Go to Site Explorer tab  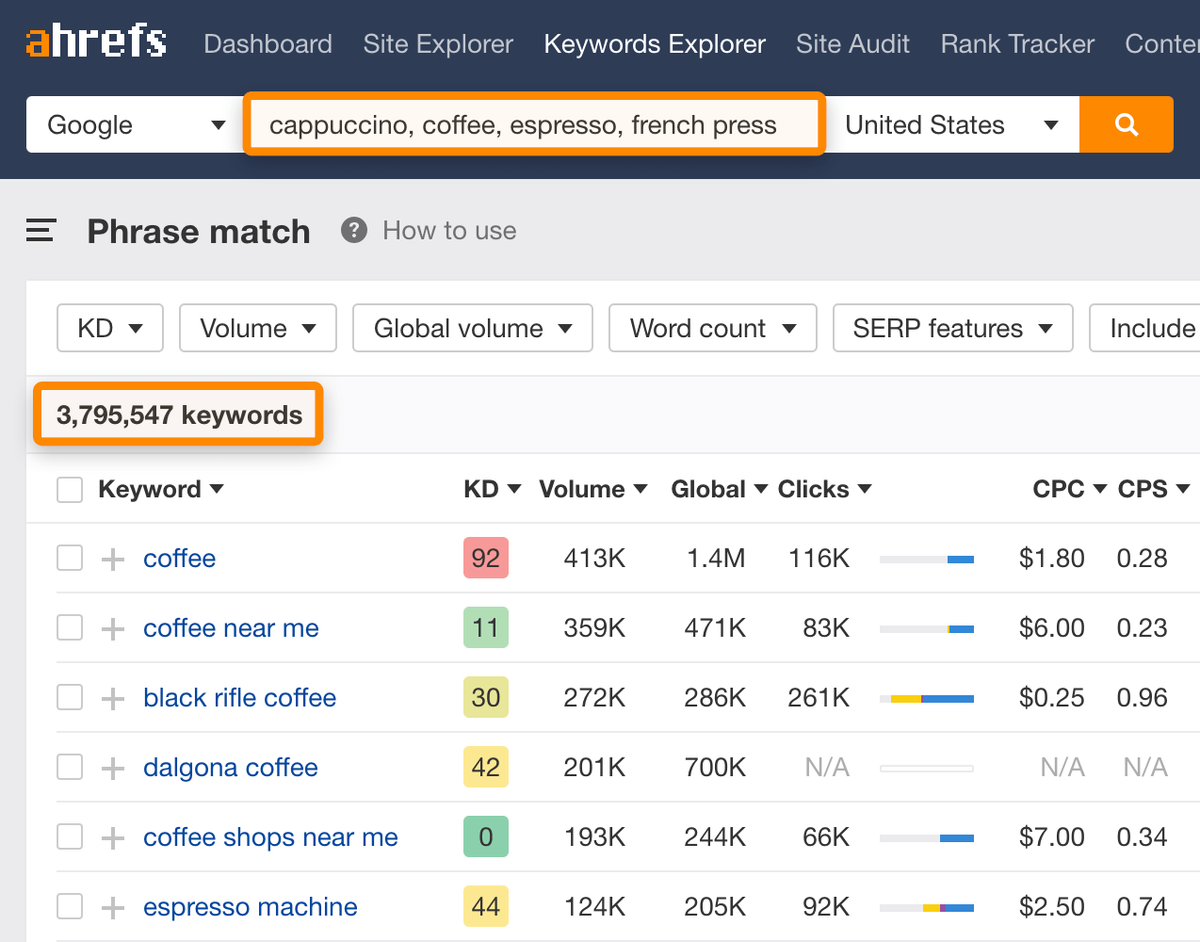pos(438,44)
